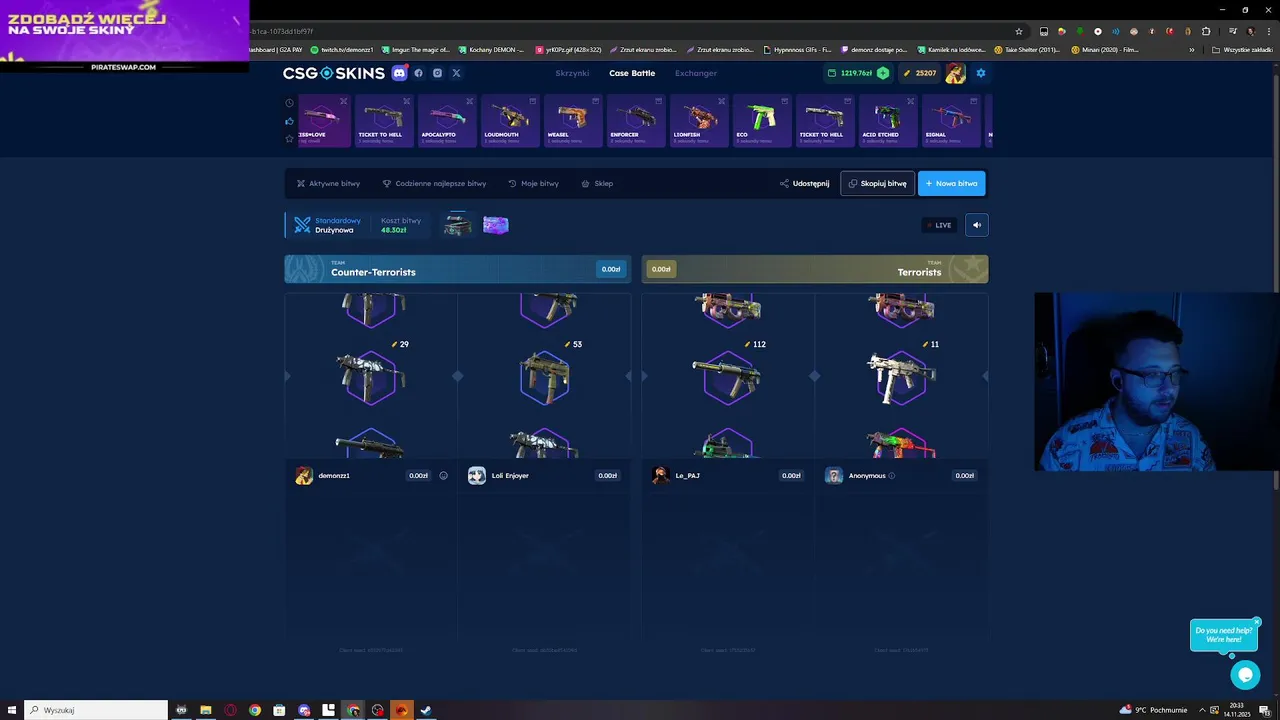Click the clock recent-drops filter icon

point(289,103)
